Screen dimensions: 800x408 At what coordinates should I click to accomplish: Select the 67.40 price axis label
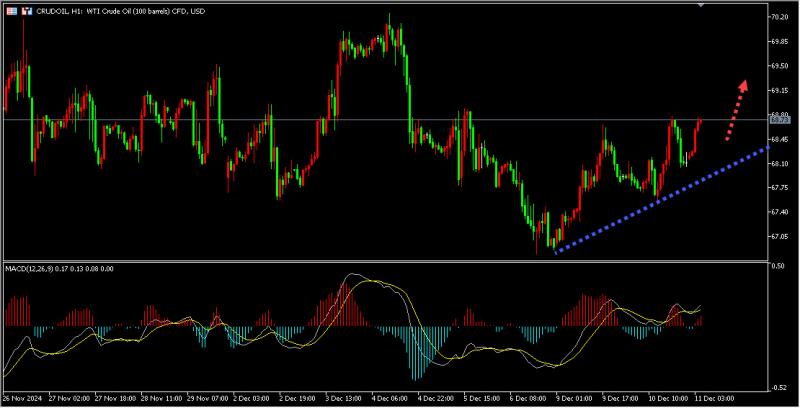pyautogui.click(x=780, y=212)
